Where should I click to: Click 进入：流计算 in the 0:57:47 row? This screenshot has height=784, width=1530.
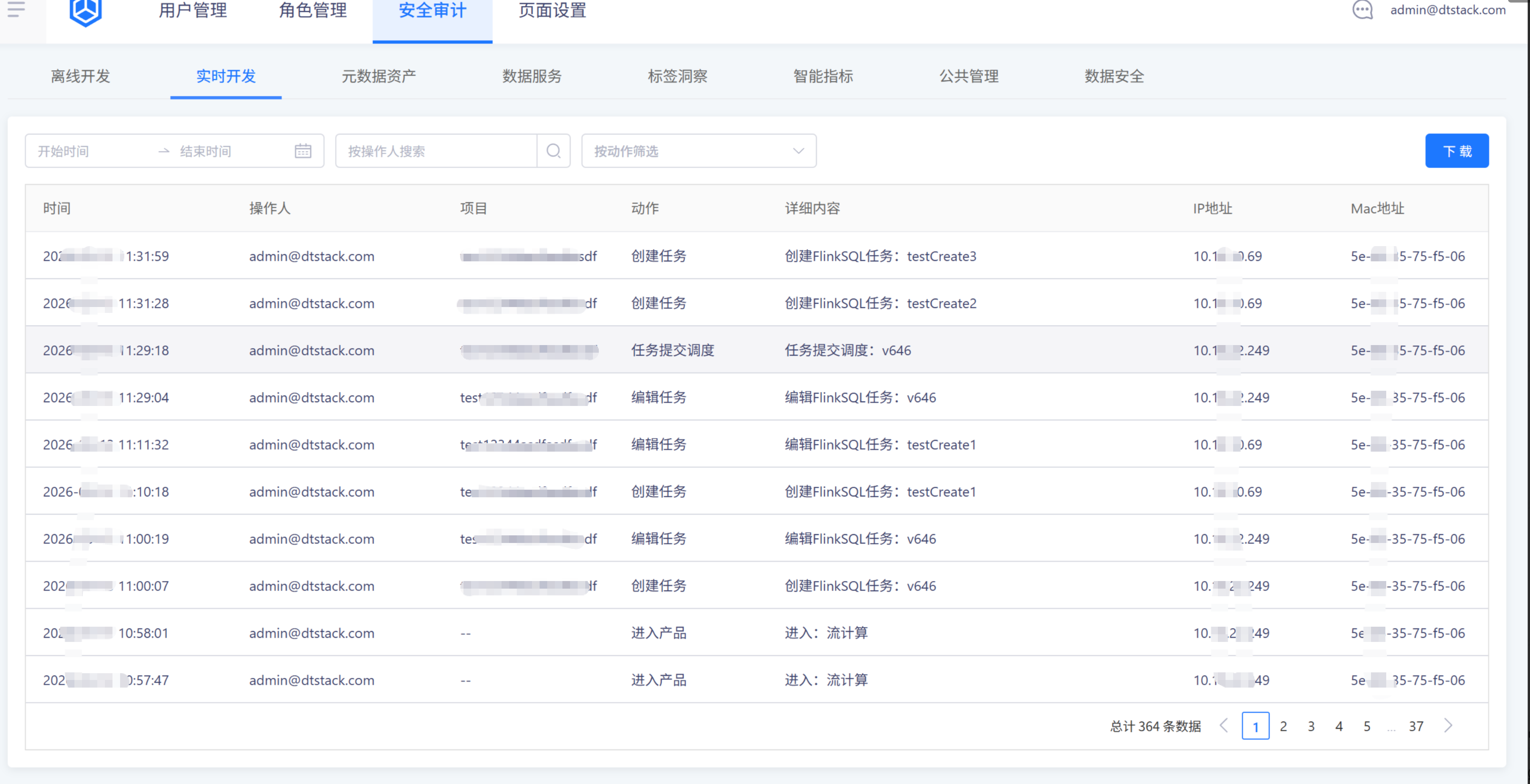pyautogui.click(x=826, y=680)
